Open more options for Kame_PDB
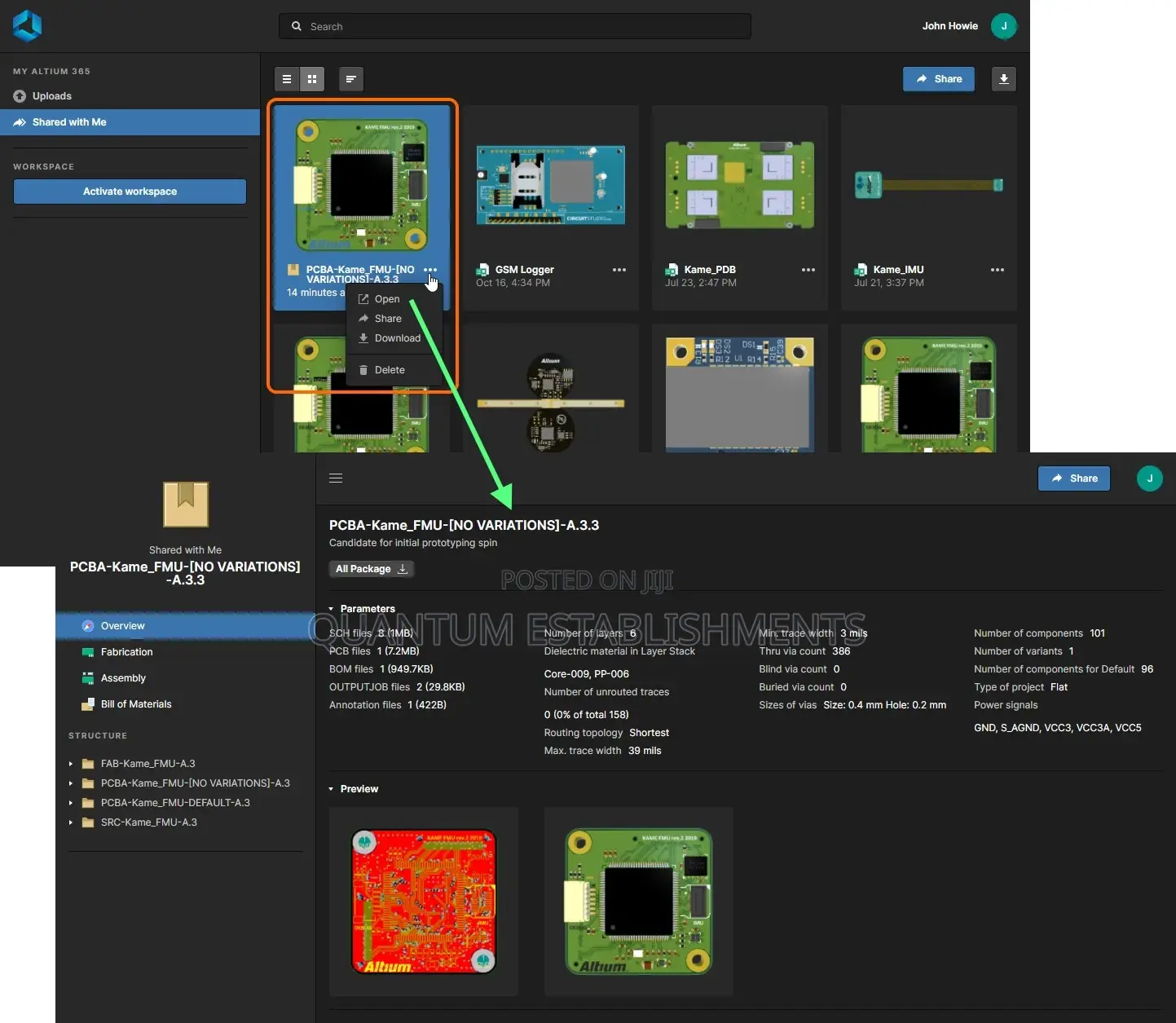Viewport: 1176px width, 1023px height. 808,270
